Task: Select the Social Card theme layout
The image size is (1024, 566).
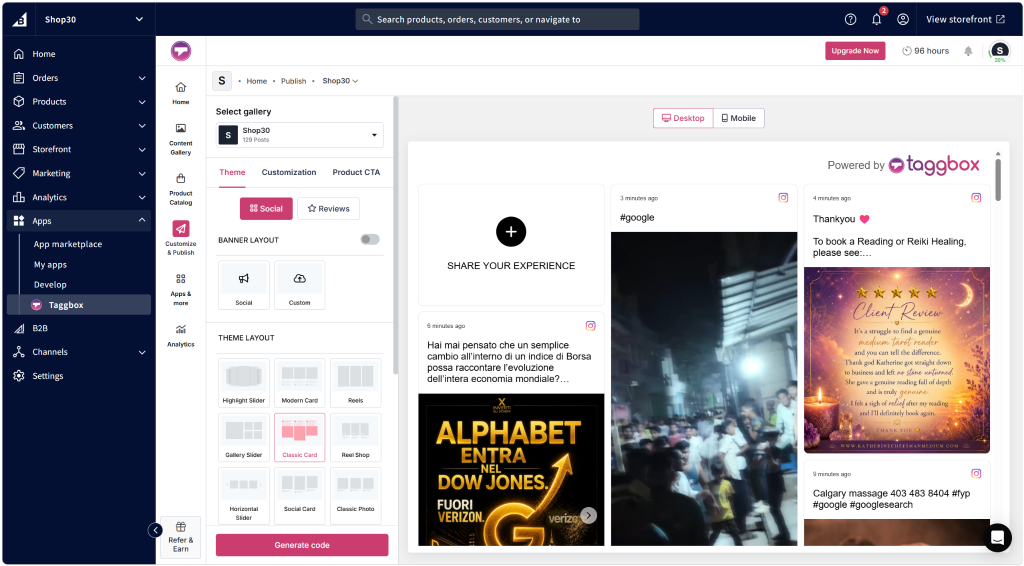Action: pyautogui.click(x=300, y=495)
